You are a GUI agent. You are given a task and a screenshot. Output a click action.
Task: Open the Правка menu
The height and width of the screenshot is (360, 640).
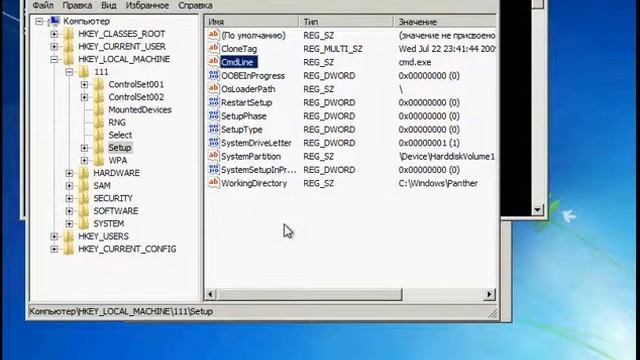coord(77,6)
